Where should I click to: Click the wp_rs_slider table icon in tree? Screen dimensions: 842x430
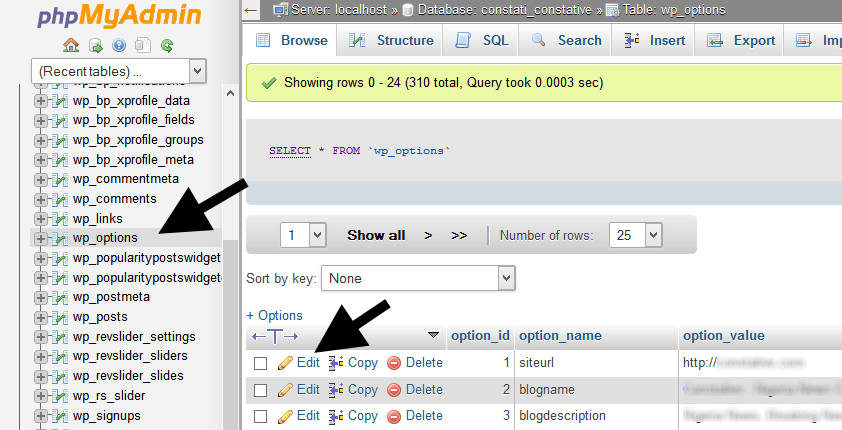point(59,396)
